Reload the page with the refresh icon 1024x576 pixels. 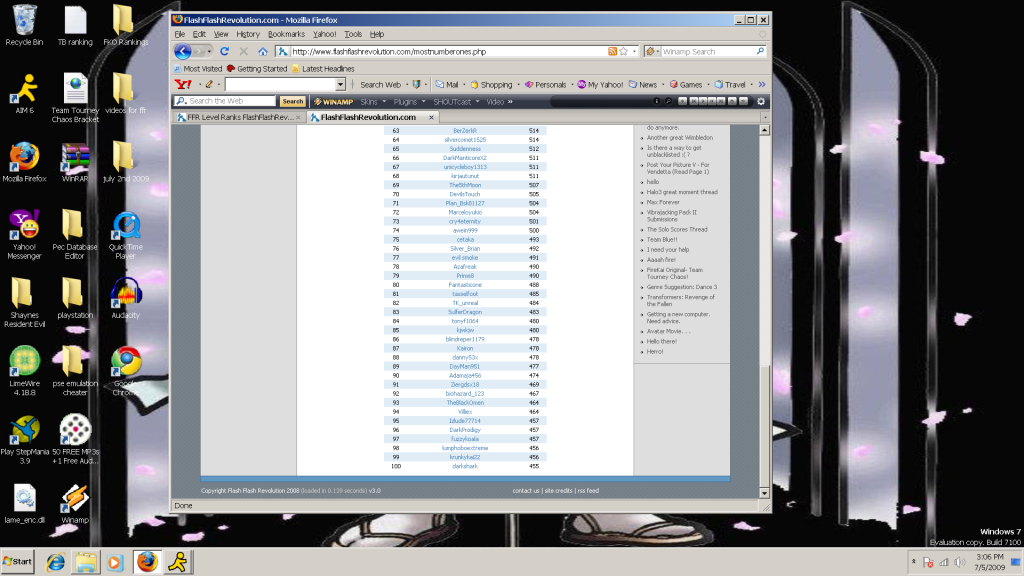pyautogui.click(x=225, y=51)
